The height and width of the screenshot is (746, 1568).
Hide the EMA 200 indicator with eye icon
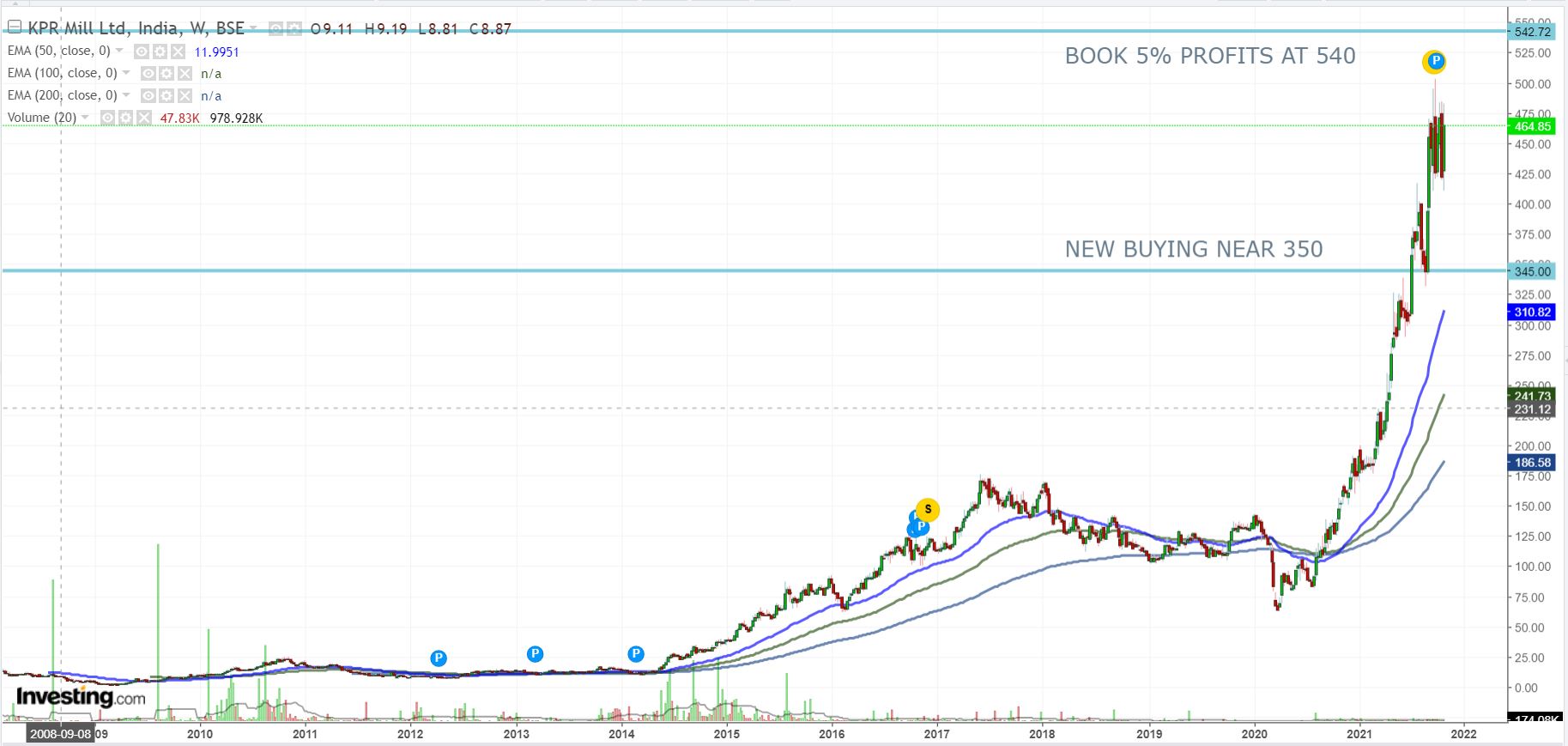tap(148, 96)
